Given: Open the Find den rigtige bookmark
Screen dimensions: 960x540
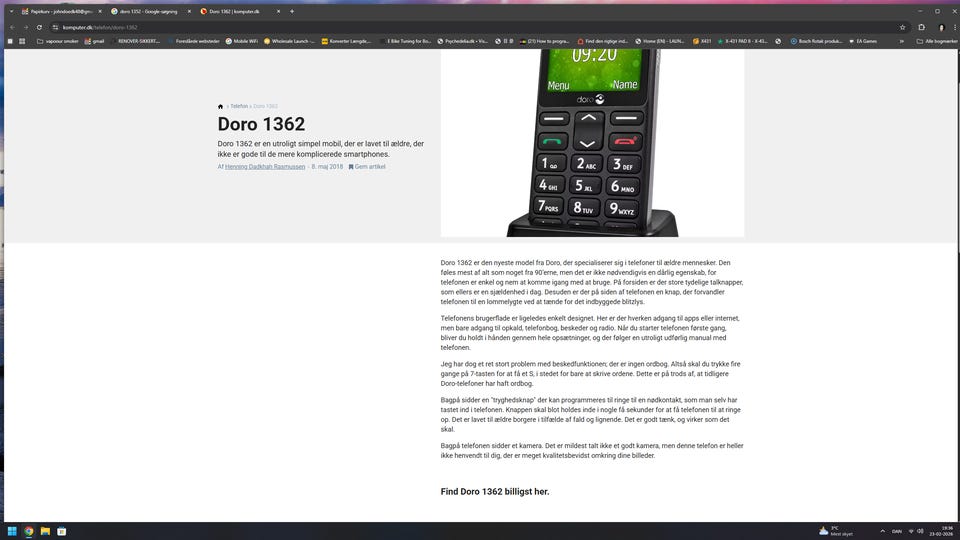Looking at the screenshot, I should coord(603,41).
